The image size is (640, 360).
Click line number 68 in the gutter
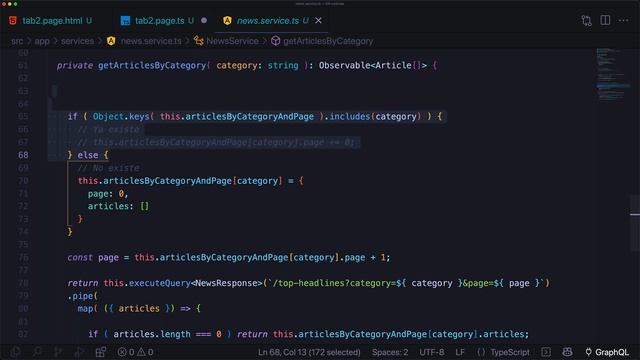[x=23, y=155]
